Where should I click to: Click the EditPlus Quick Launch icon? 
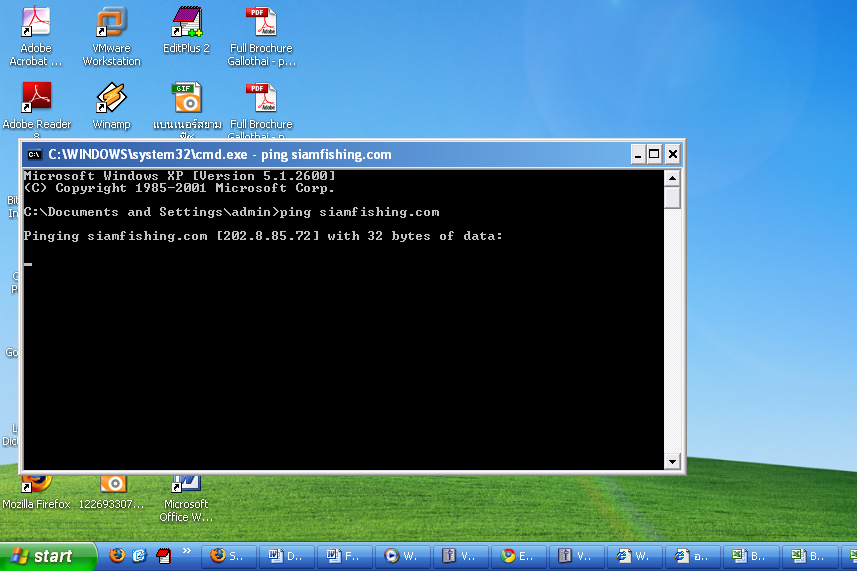163,556
